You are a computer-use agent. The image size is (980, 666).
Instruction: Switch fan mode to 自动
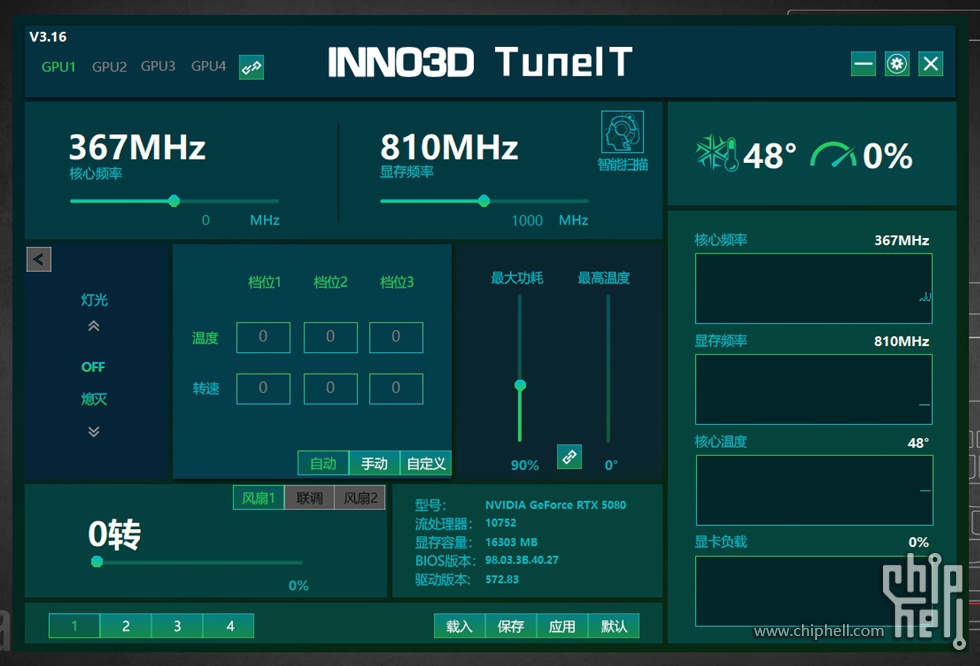click(323, 464)
